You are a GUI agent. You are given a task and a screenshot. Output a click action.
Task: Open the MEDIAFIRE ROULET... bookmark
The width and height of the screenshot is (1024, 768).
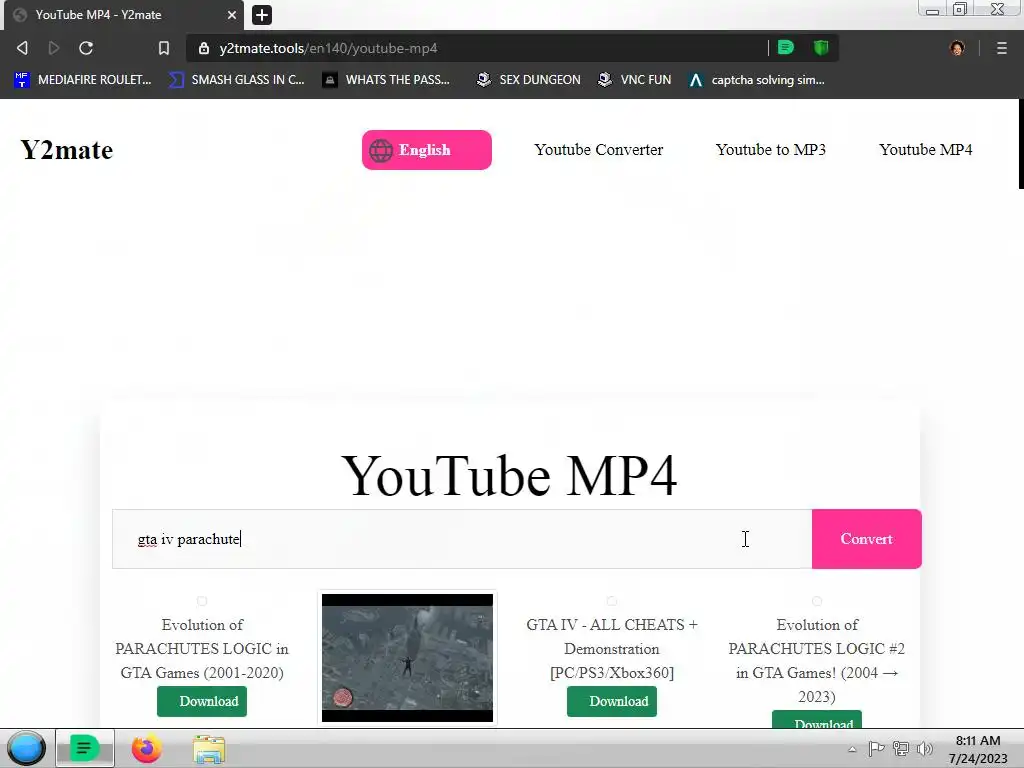coord(83,80)
